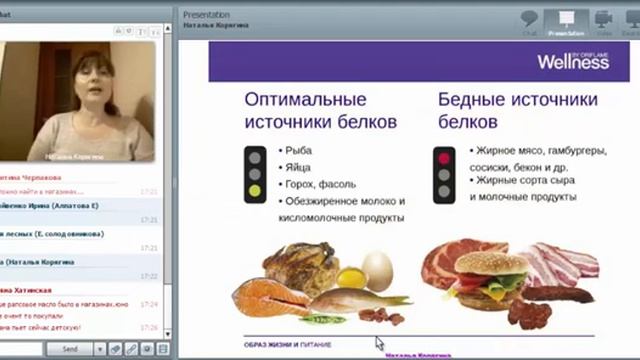Click the first small icon above the webcam
This screenshot has width=640, height=360.
click(118, 31)
